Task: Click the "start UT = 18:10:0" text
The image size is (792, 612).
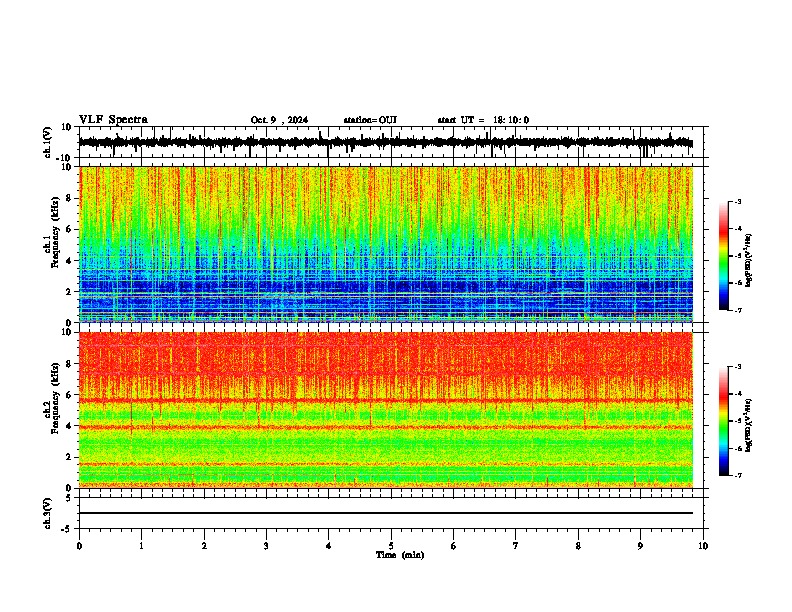Action: pyautogui.click(x=483, y=120)
